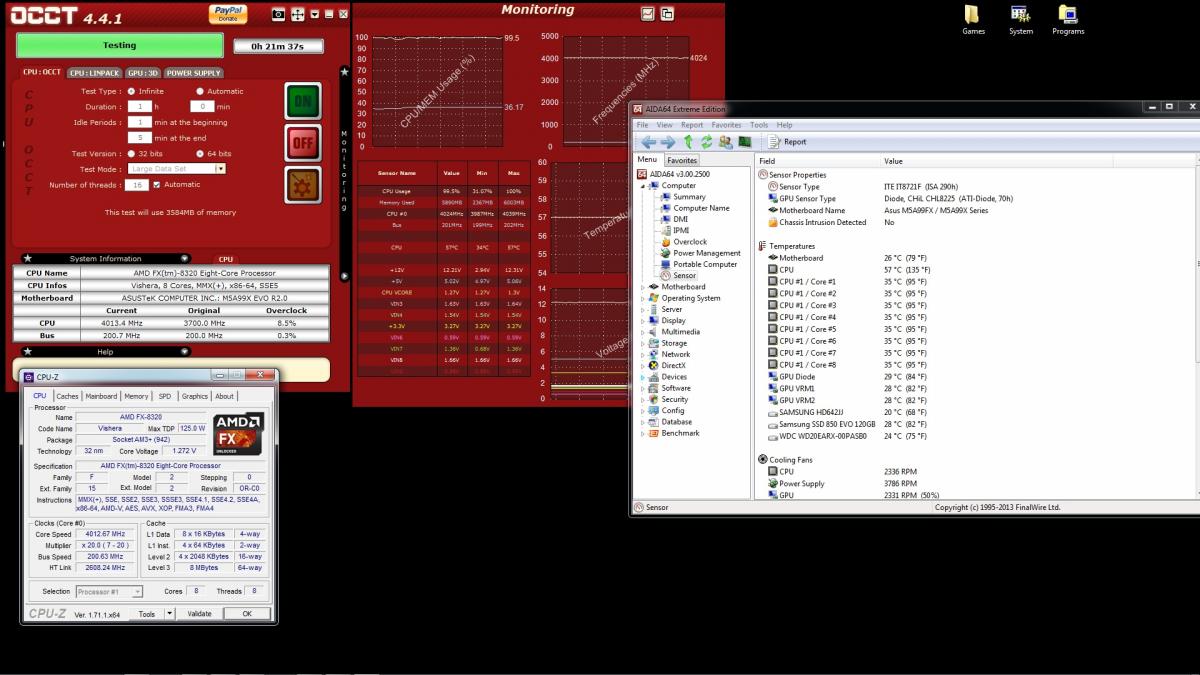The height and width of the screenshot is (675, 1200).
Task: Collapse the System Information section arrow
Action: click(x=185, y=258)
